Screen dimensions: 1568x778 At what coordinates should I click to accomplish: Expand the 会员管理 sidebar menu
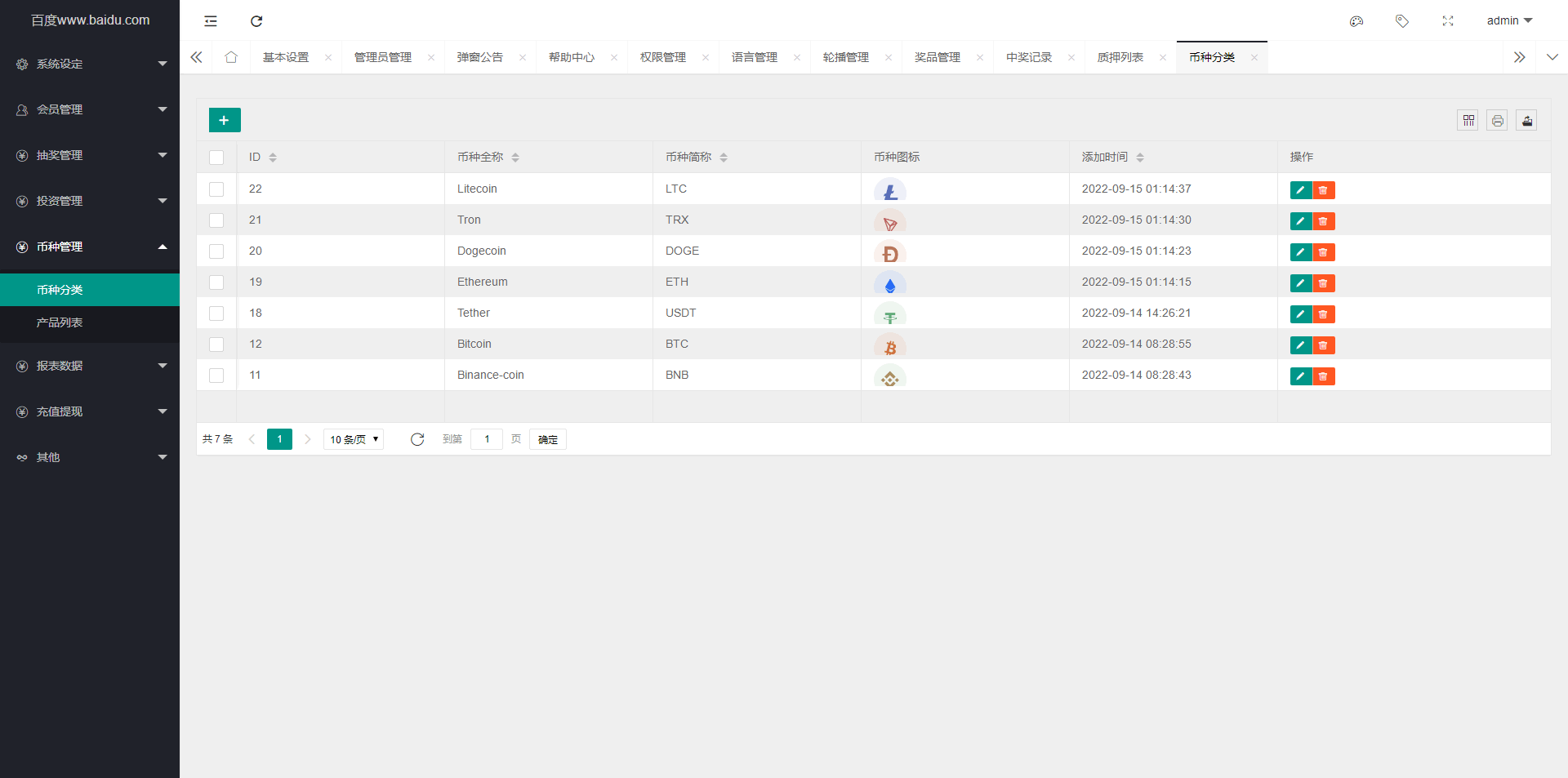point(90,109)
